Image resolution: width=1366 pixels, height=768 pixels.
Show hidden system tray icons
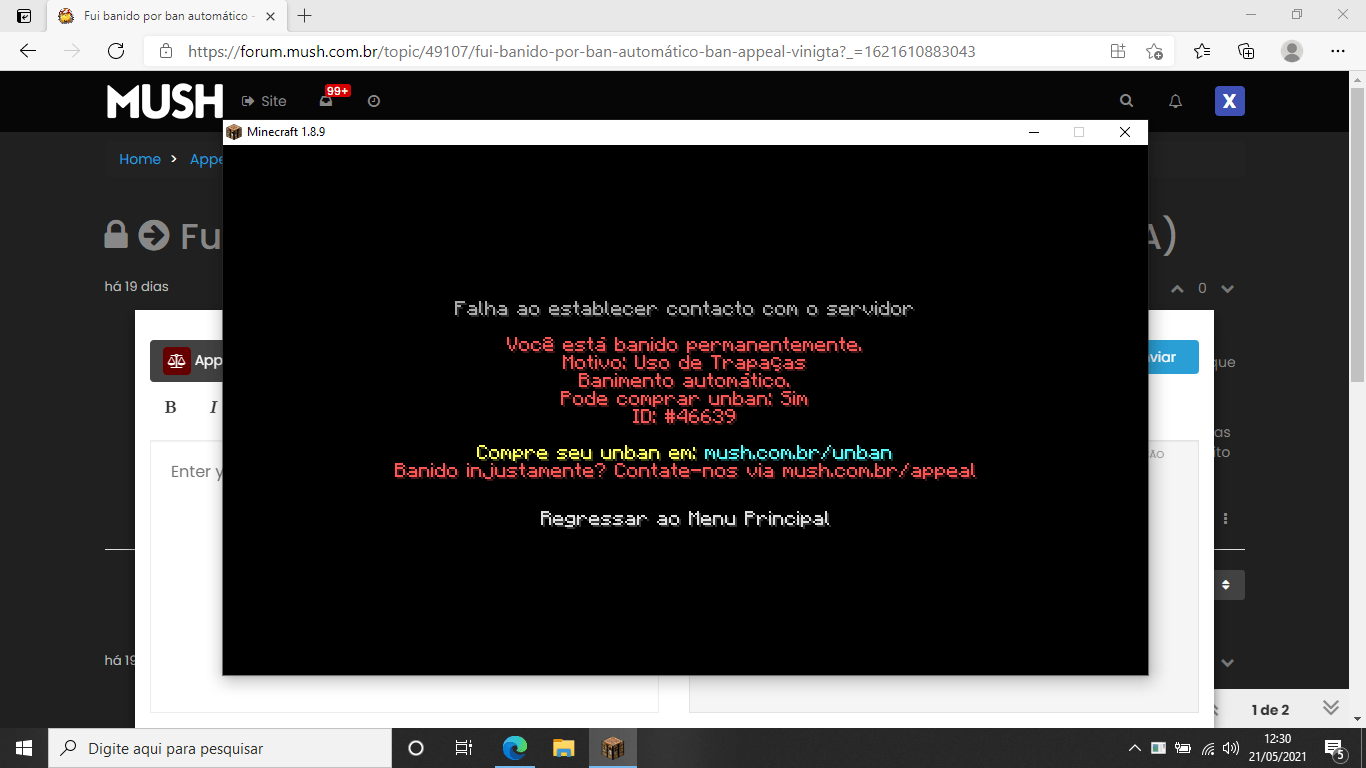1134,748
